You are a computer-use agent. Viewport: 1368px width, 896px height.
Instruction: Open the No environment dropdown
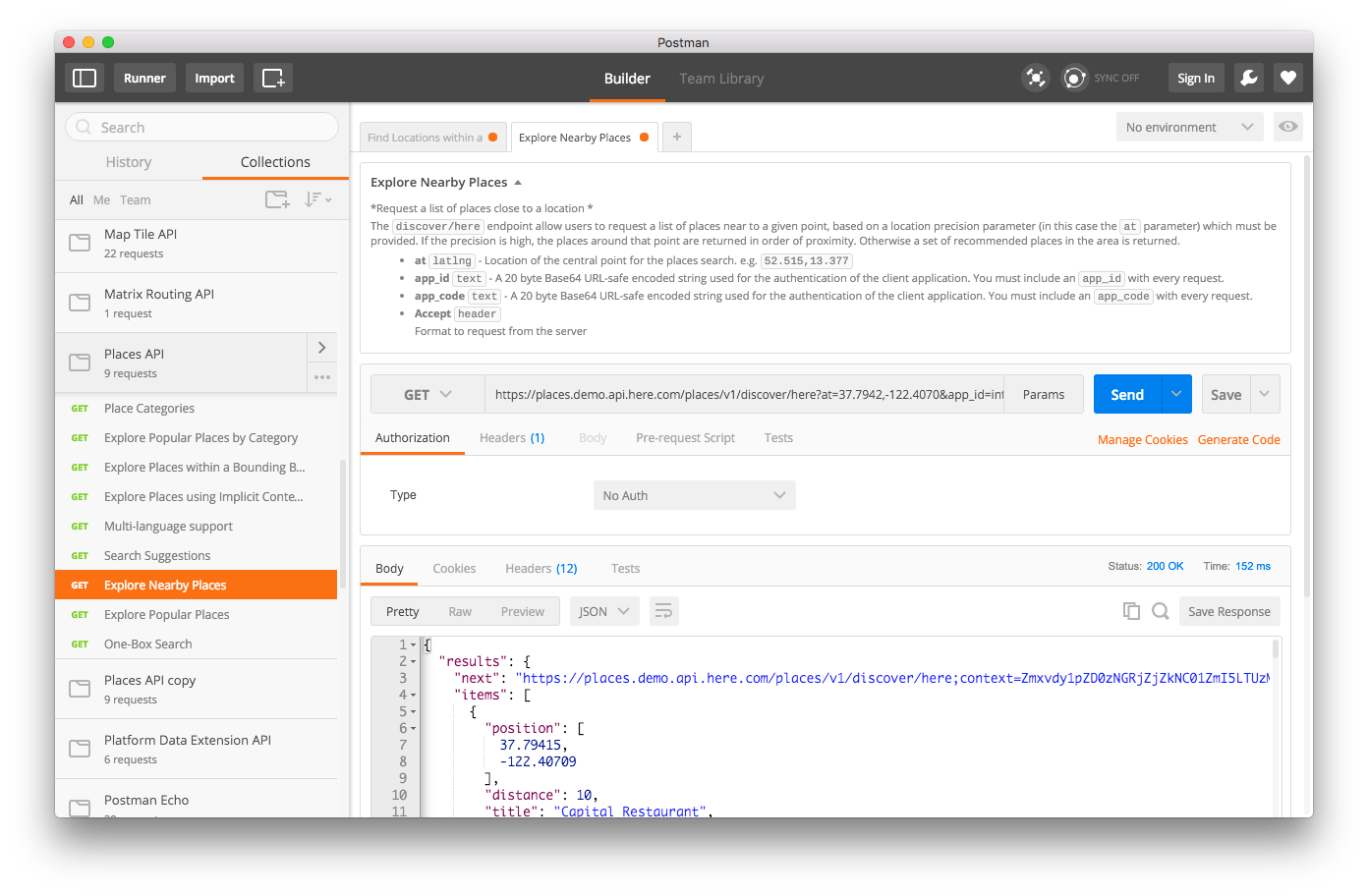pos(1190,127)
